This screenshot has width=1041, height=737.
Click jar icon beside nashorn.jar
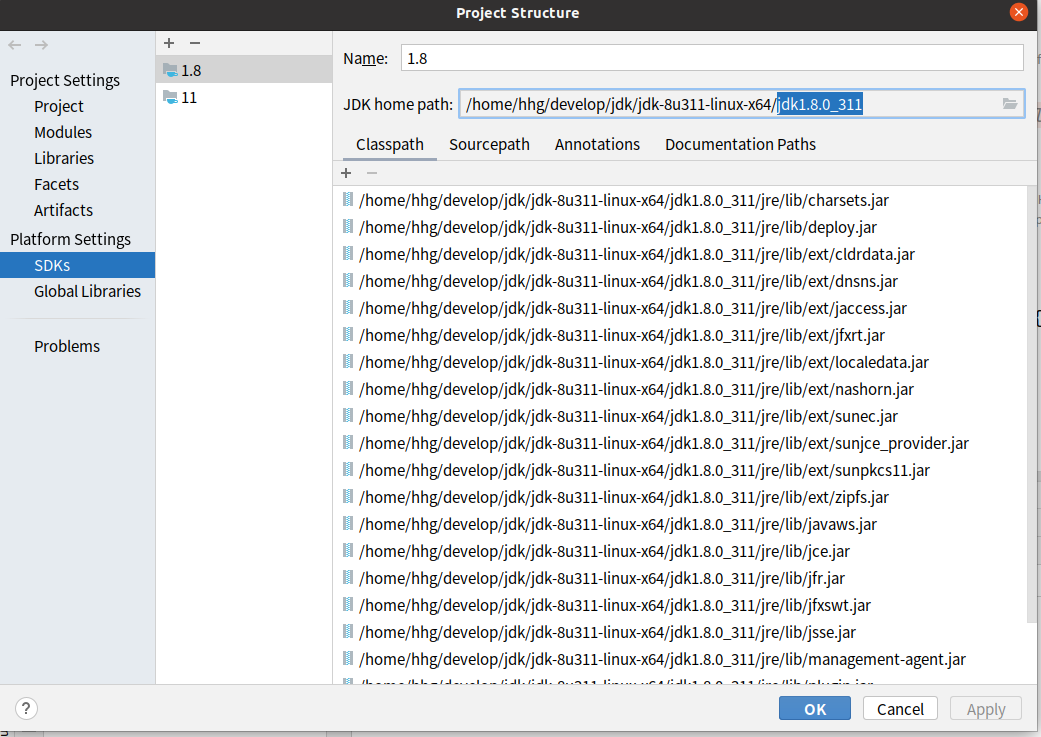click(348, 388)
